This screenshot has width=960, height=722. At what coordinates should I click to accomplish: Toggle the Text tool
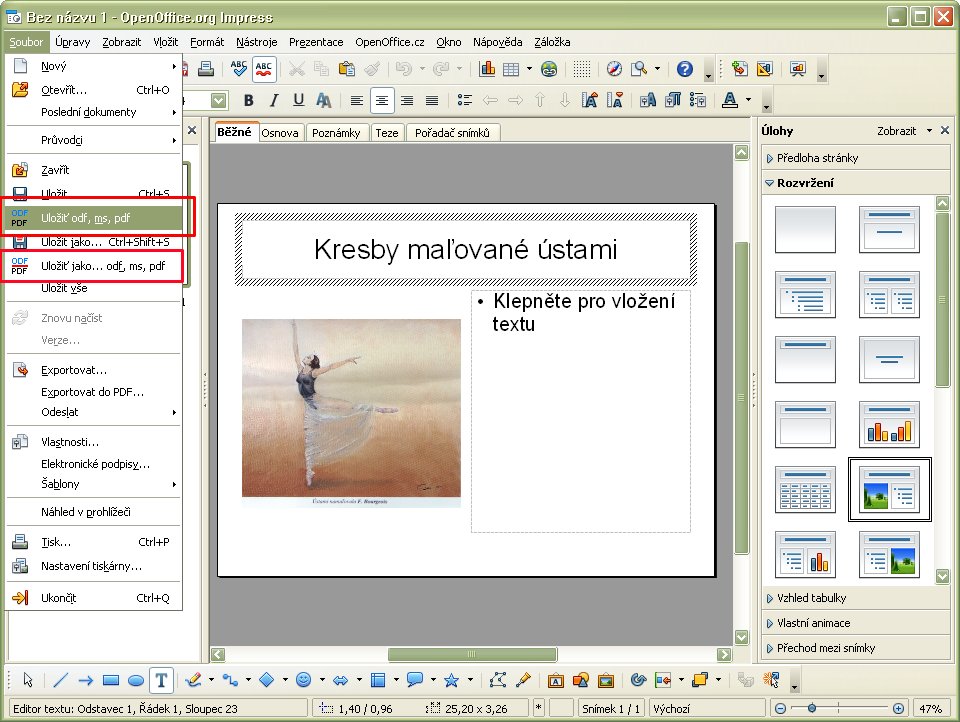click(x=161, y=680)
